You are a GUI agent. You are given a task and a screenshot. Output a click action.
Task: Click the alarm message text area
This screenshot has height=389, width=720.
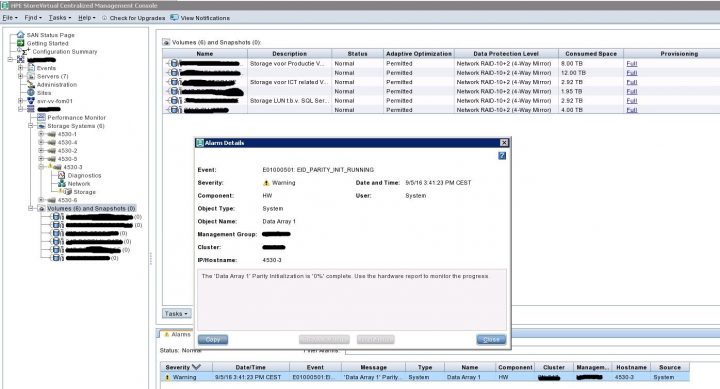(x=352, y=299)
